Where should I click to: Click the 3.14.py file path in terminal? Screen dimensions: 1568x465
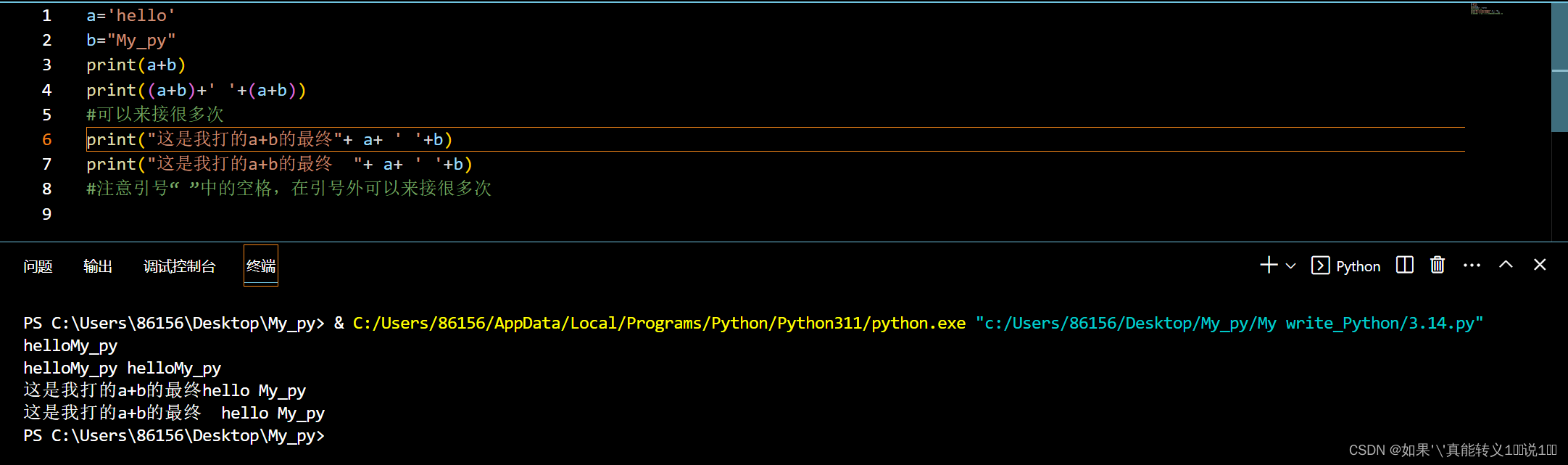click(1229, 323)
